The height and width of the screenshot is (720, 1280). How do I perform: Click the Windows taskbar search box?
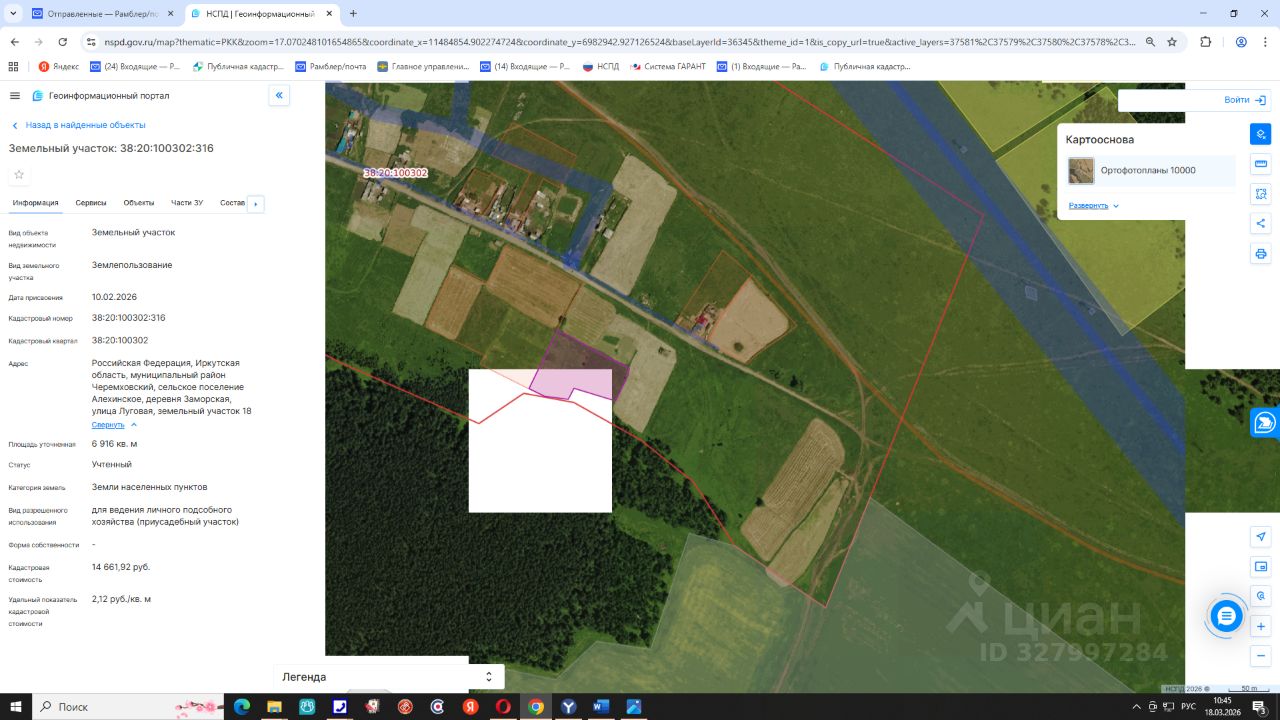128,707
